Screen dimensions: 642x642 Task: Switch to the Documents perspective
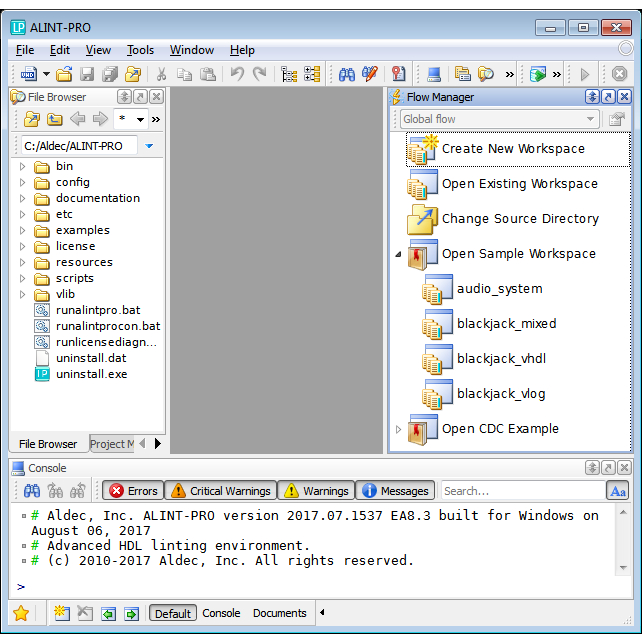click(x=280, y=613)
